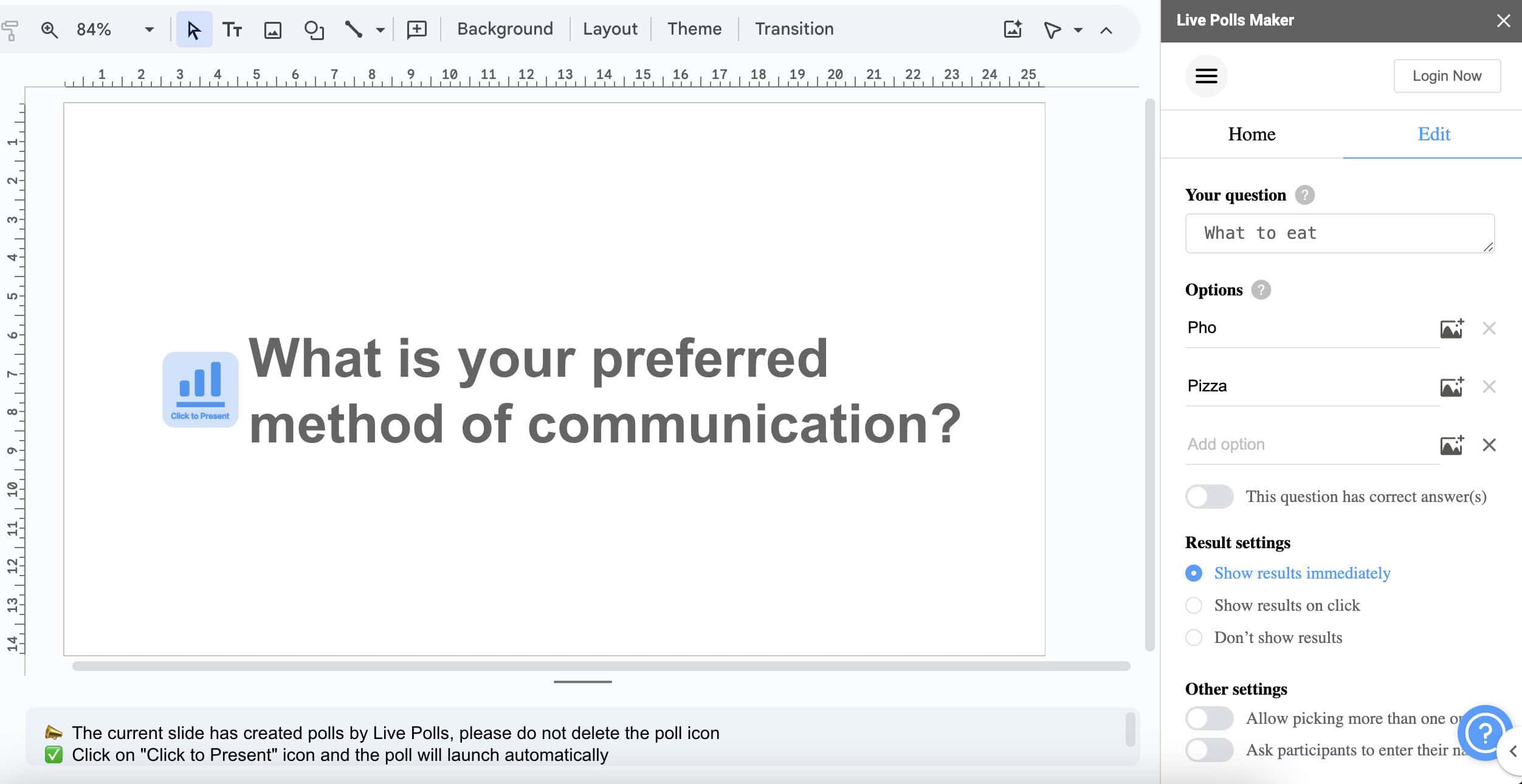Click the bar chart Click to Present icon
1522x784 pixels.
[x=199, y=389]
